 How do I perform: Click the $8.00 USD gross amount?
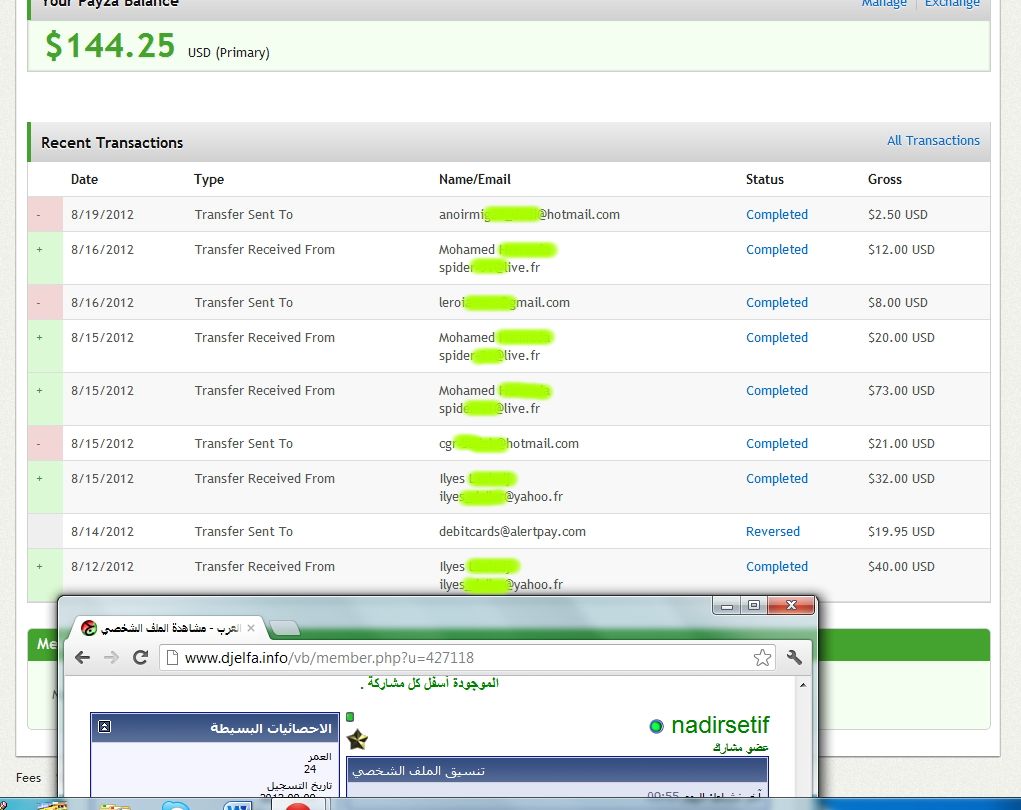pos(898,302)
